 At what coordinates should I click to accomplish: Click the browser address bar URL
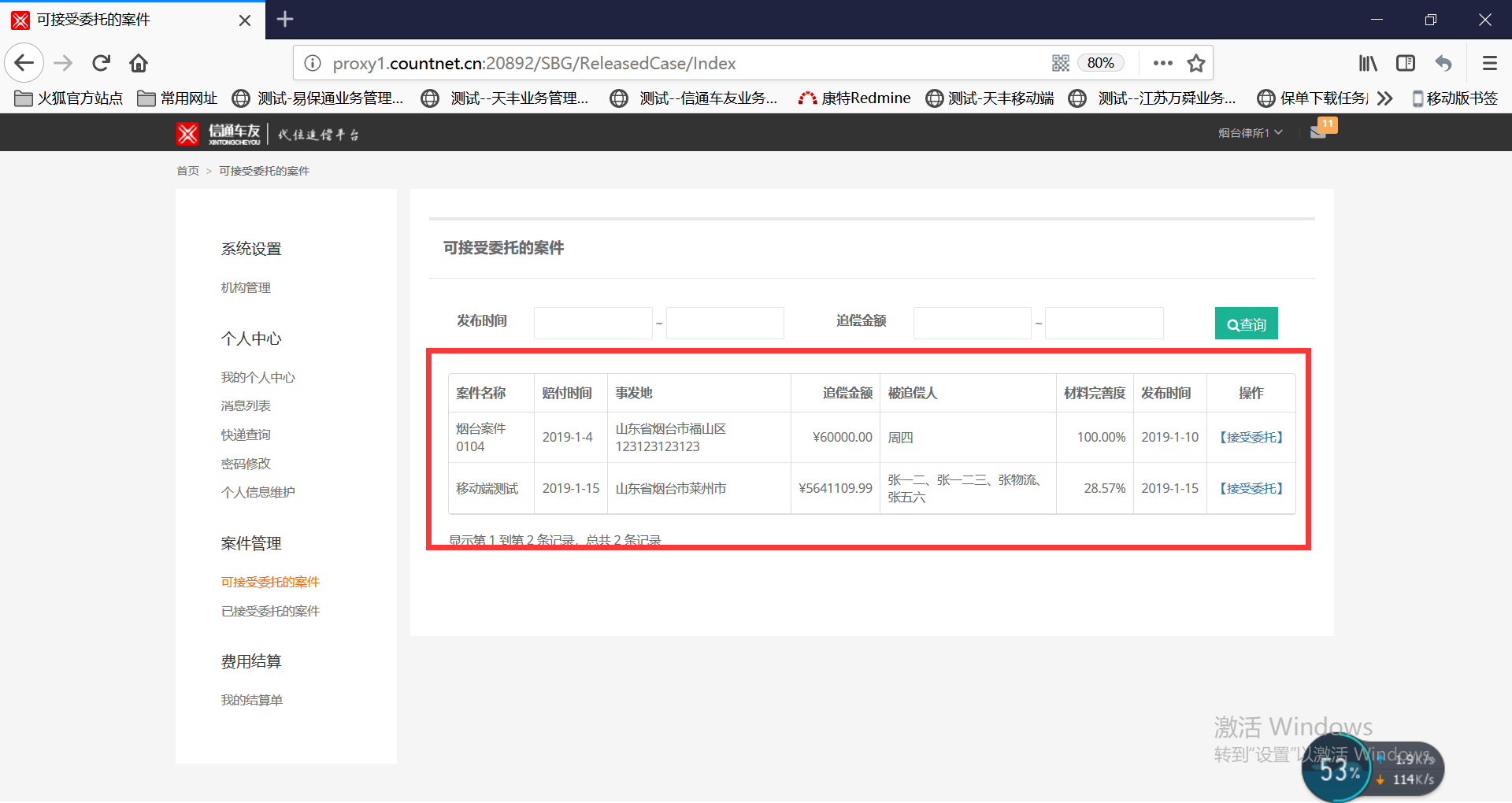point(534,63)
